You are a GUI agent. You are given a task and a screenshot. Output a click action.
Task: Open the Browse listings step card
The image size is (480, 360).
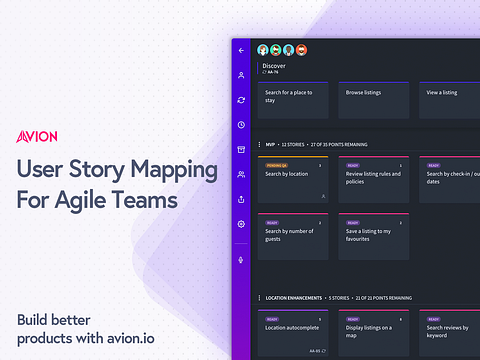[374, 100]
